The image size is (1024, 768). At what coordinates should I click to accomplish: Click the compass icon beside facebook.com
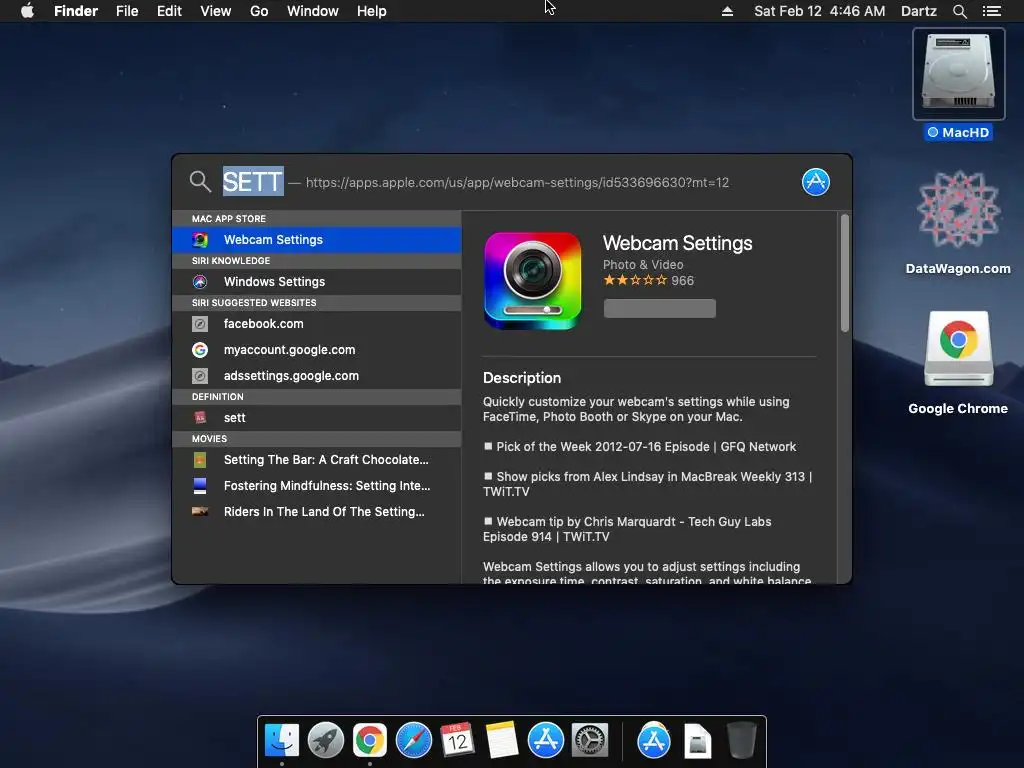tap(200, 323)
